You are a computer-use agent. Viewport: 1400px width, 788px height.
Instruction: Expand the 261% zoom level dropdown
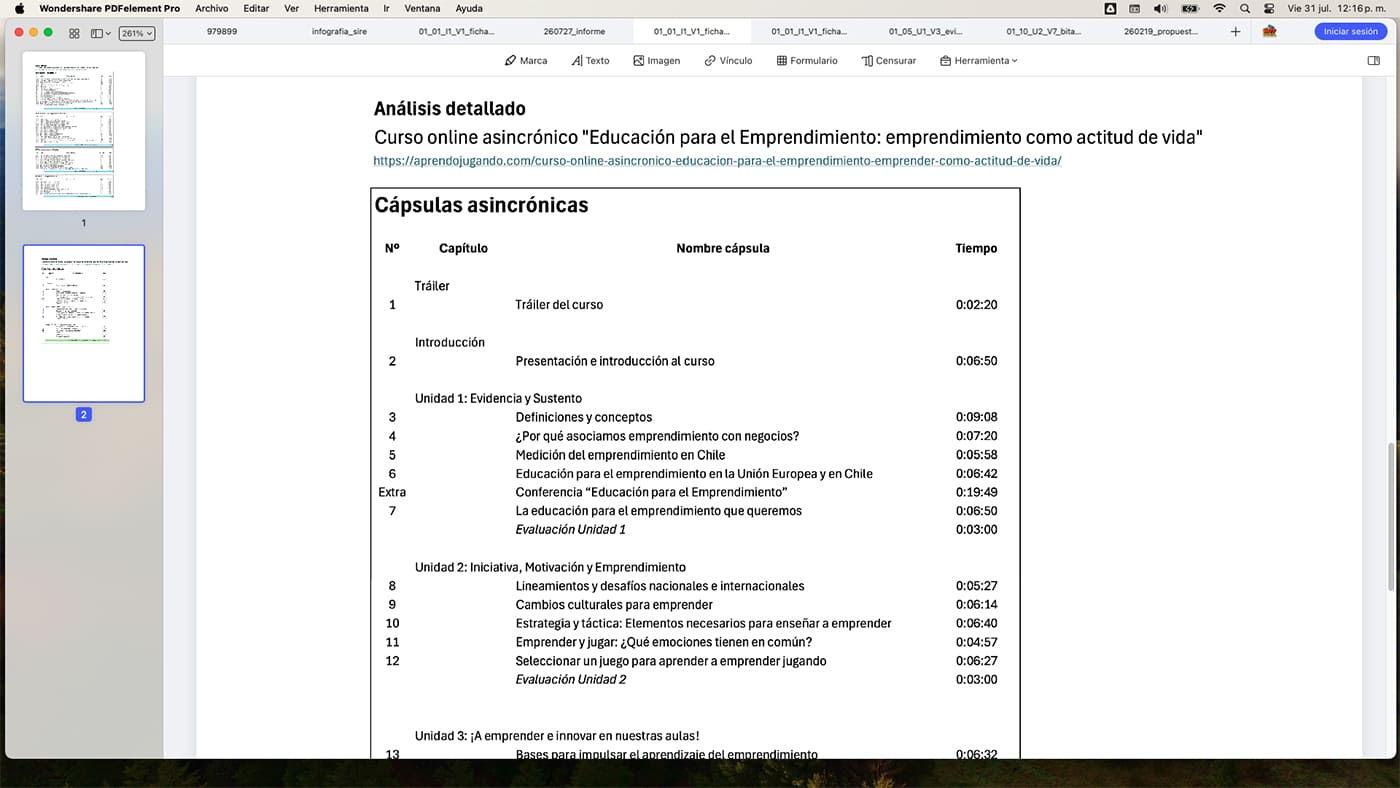coord(137,33)
